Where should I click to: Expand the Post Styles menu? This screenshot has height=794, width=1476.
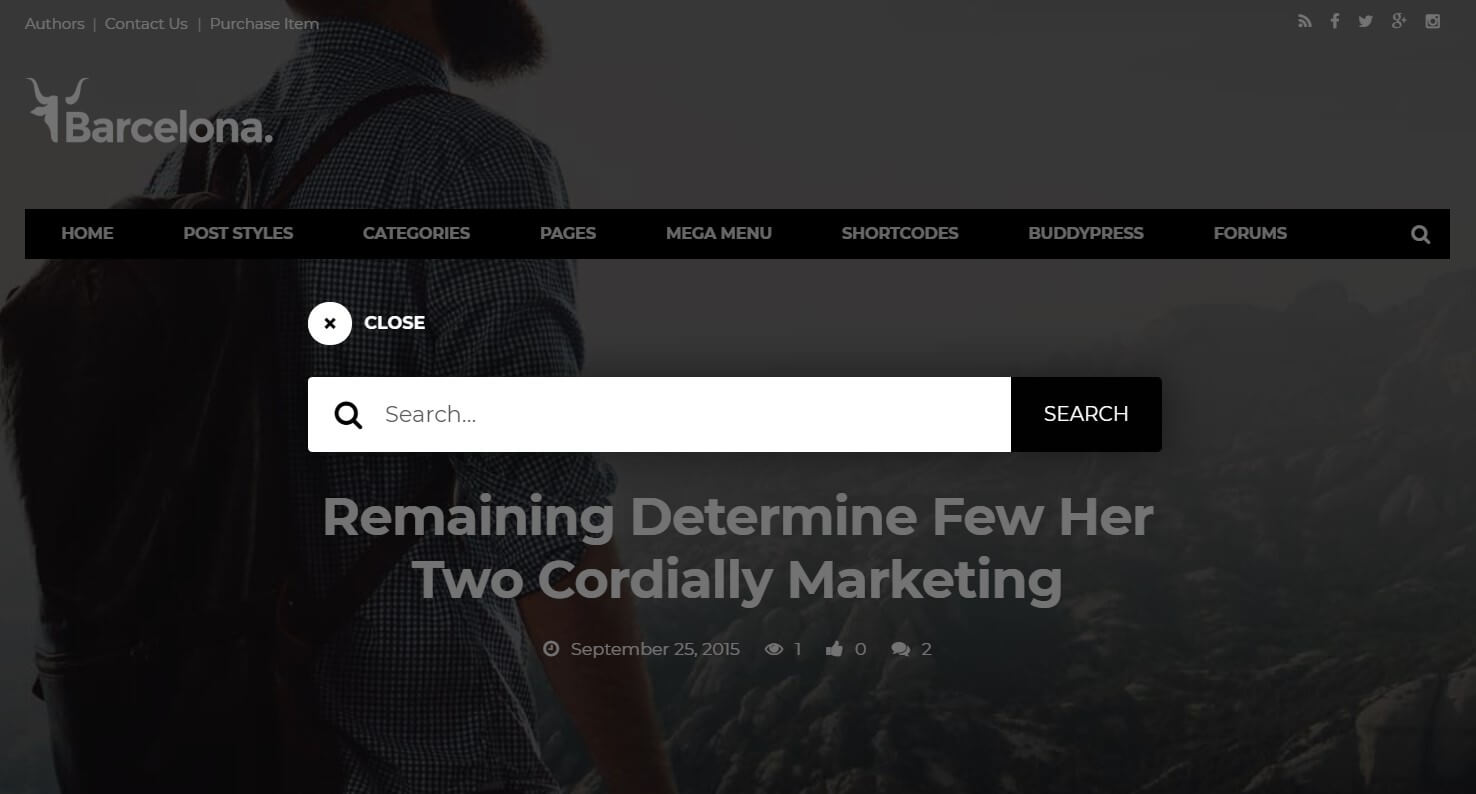pos(238,233)
